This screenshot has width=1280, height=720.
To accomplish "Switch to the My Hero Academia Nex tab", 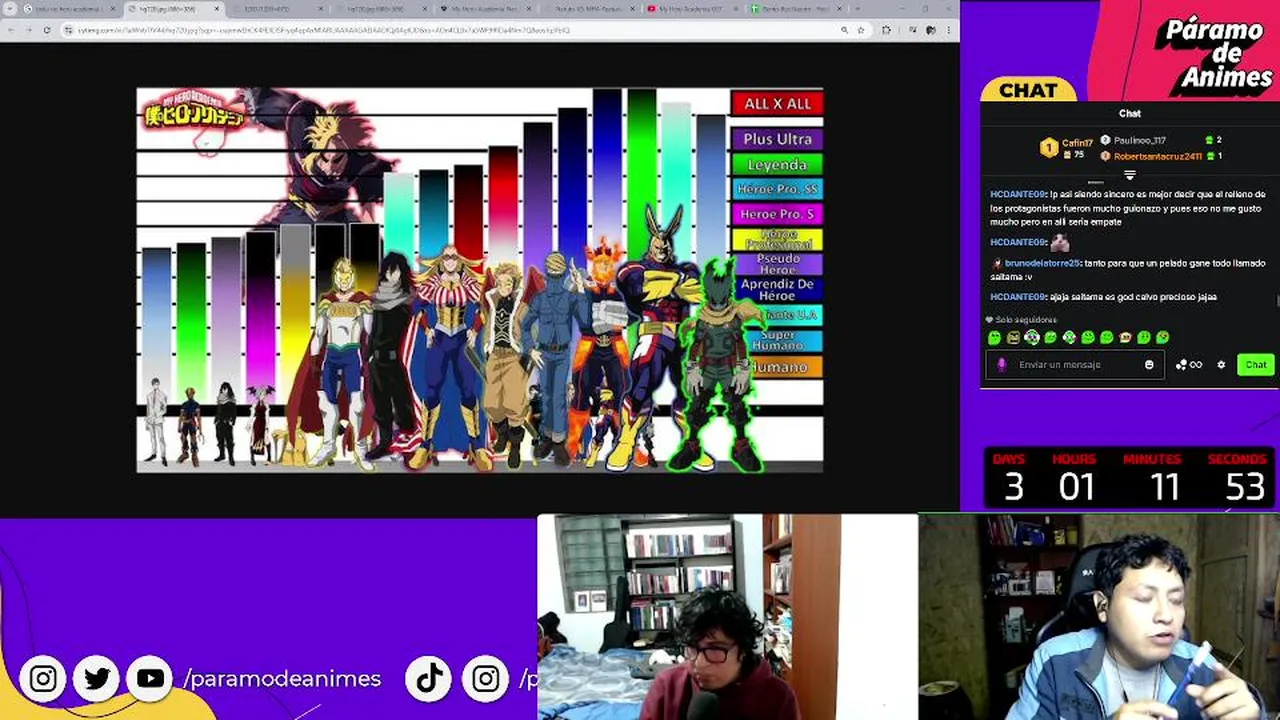I will (x=485, y=9).
